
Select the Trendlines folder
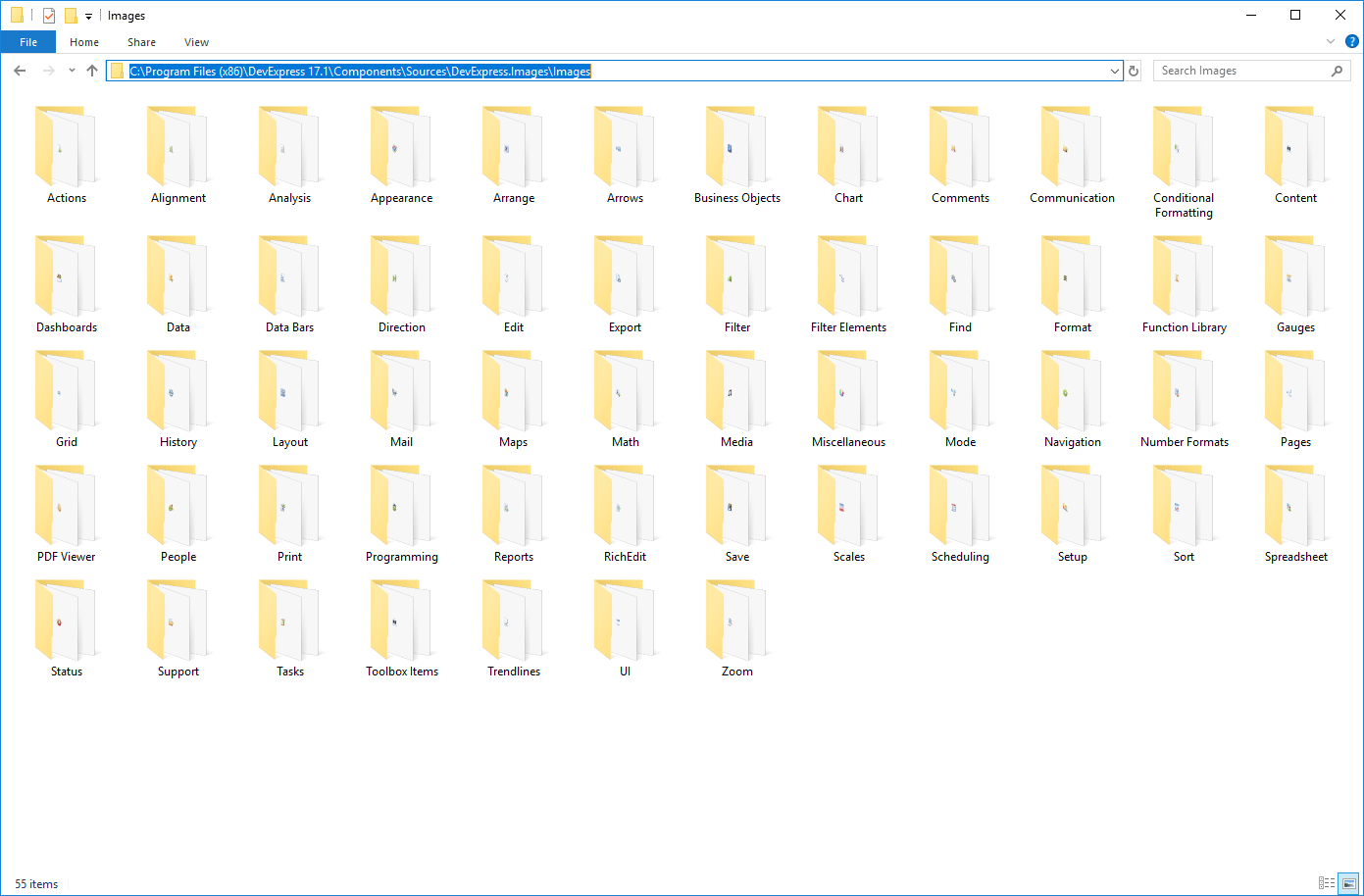pyautogui.click(x=514, y=629)
